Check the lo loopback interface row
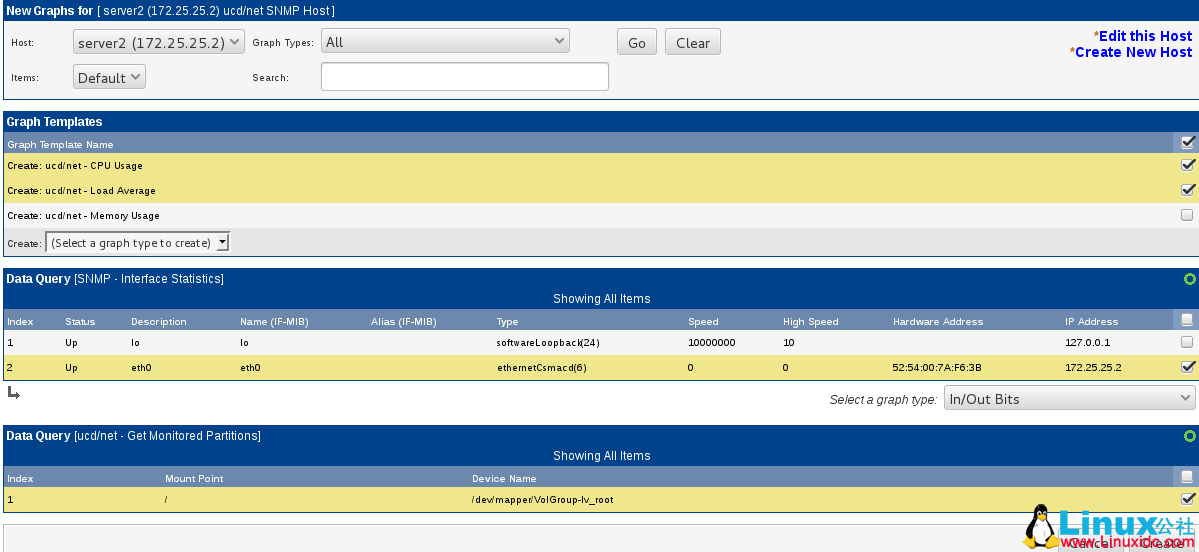Screen dimensions: 1199x552 click(1187, 342)
